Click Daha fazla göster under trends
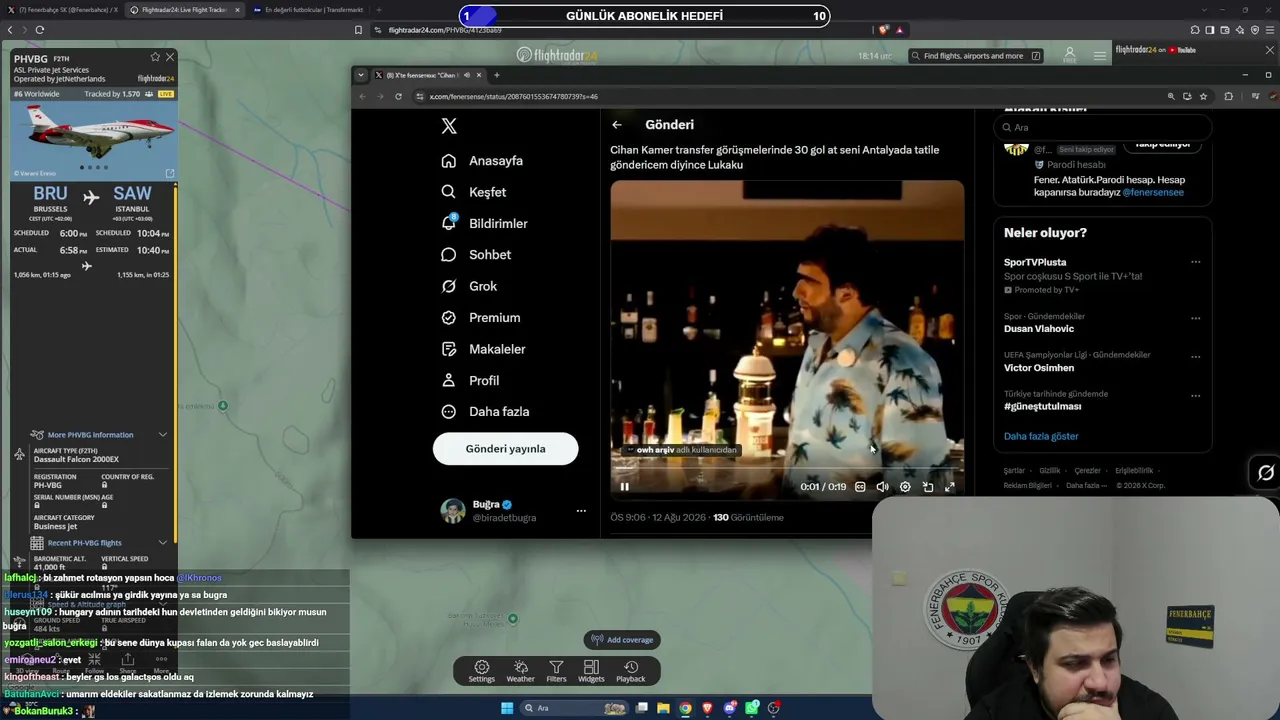Screen dimensions: 1280x720 1041,436
